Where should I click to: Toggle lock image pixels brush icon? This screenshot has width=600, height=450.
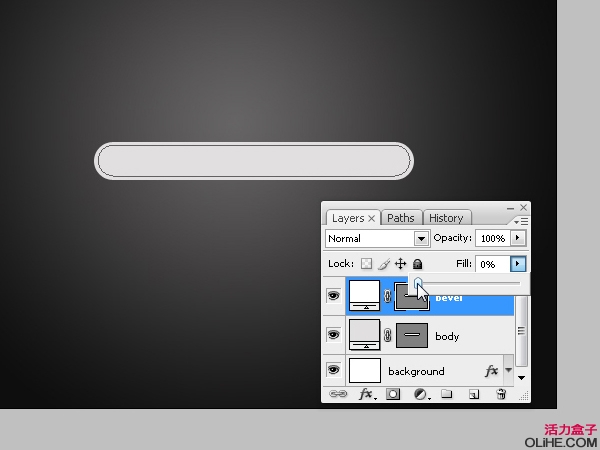point(384,264)
